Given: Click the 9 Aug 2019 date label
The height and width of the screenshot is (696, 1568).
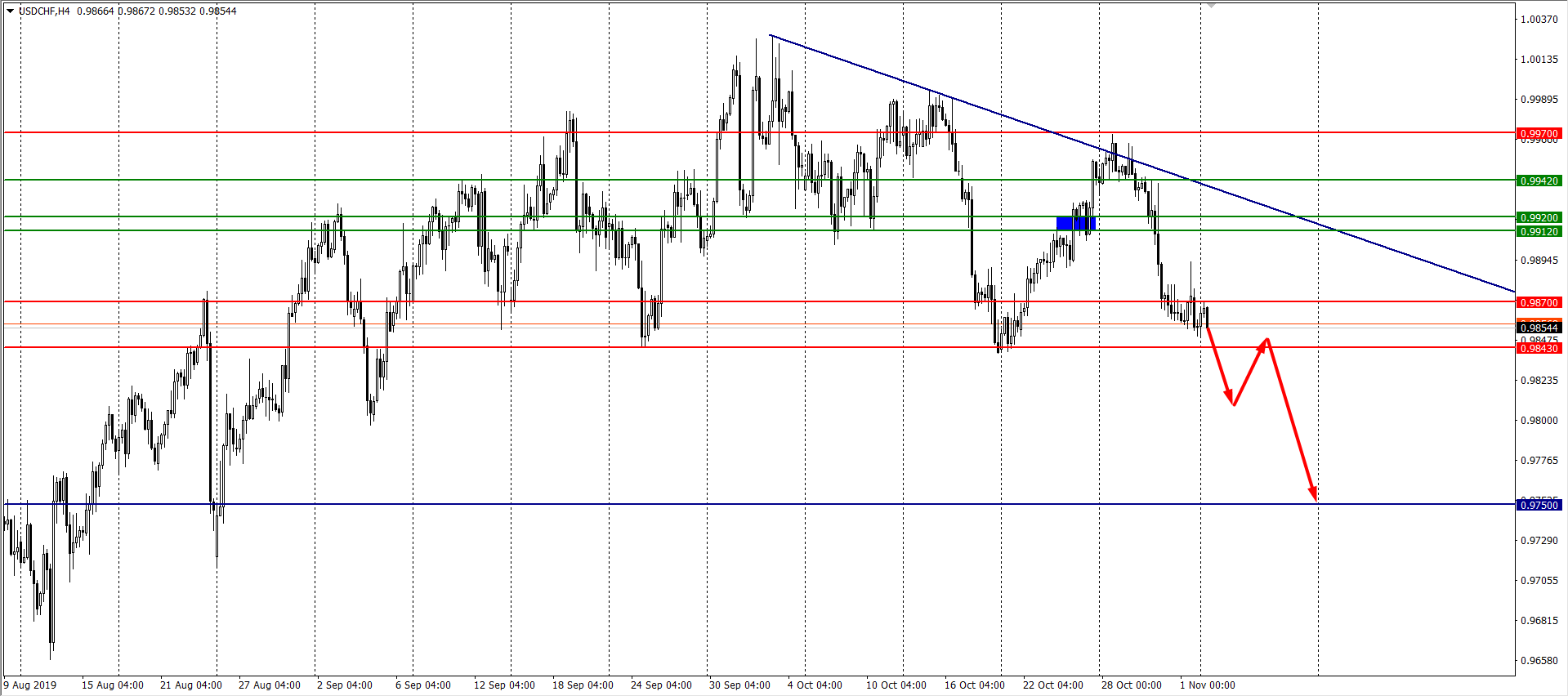Looking at the screenshot, I should tap(30, 685).
